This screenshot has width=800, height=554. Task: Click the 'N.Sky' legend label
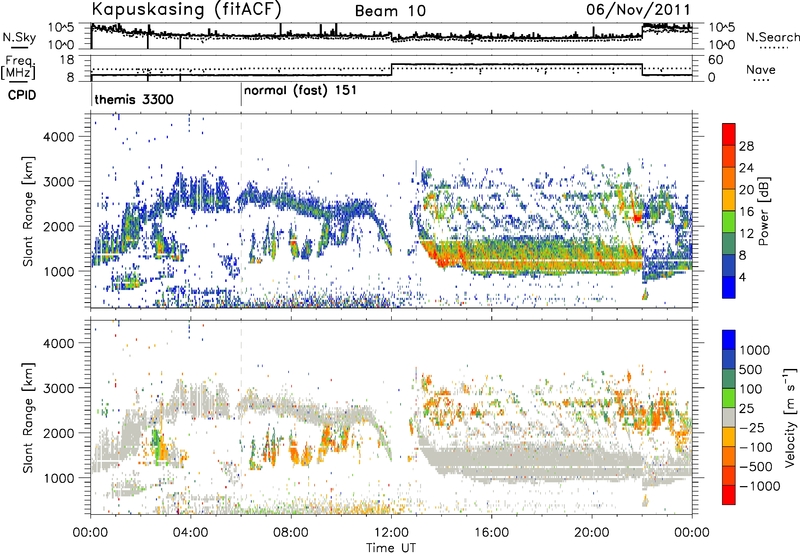pyautogui.click(x=19, y=37)
